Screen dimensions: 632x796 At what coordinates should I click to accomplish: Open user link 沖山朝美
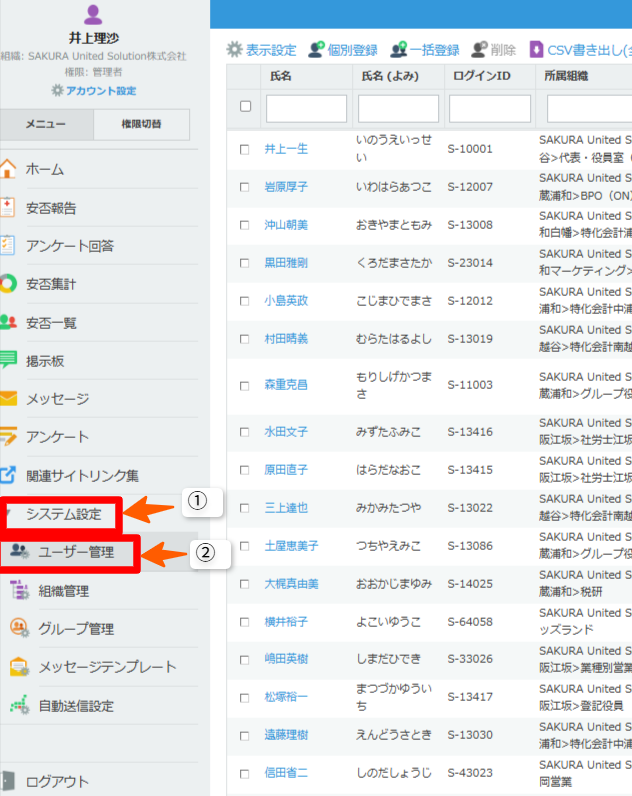[x=286, y=225]
